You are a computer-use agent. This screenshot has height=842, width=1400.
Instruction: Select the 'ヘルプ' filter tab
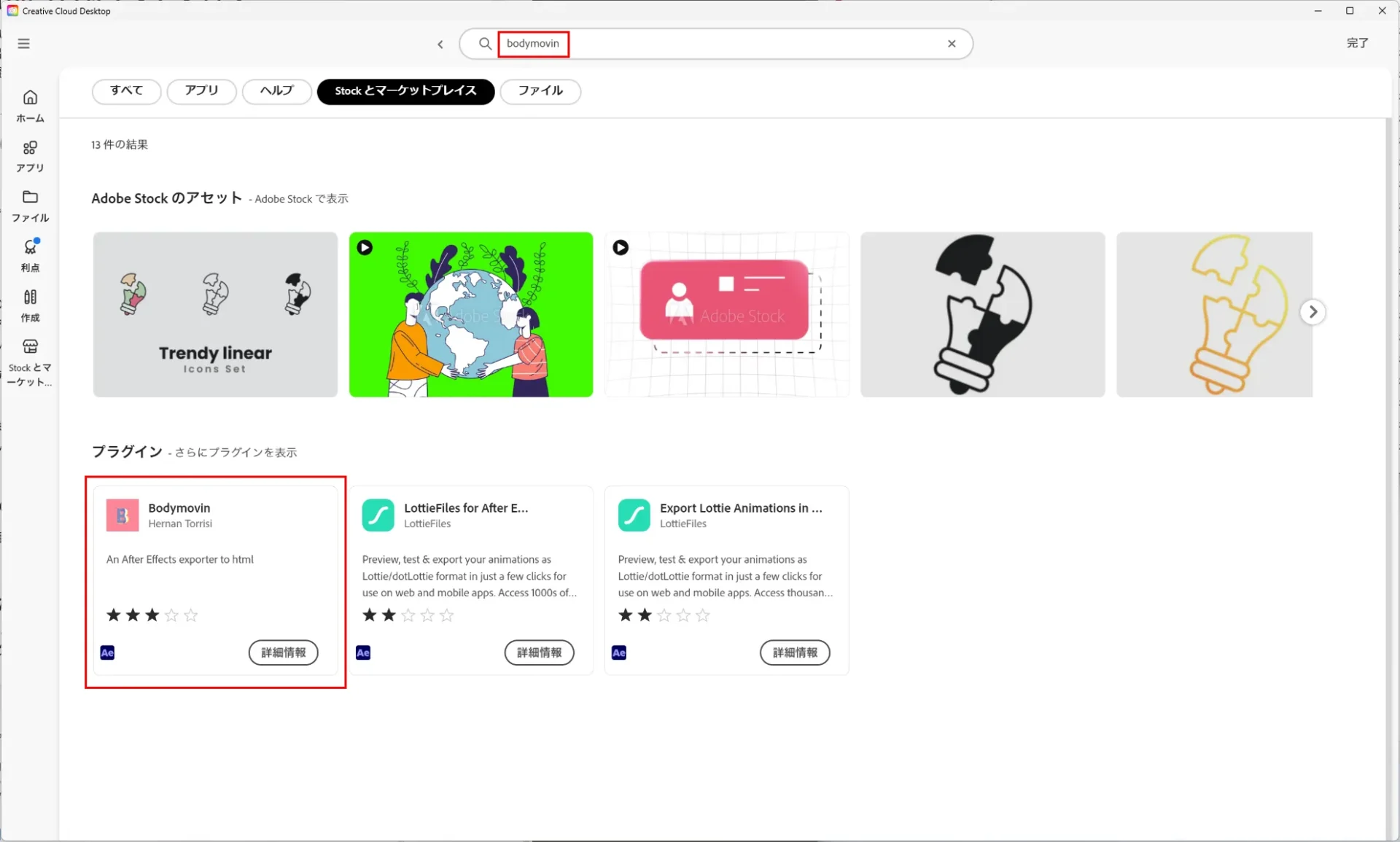[276, 91]
